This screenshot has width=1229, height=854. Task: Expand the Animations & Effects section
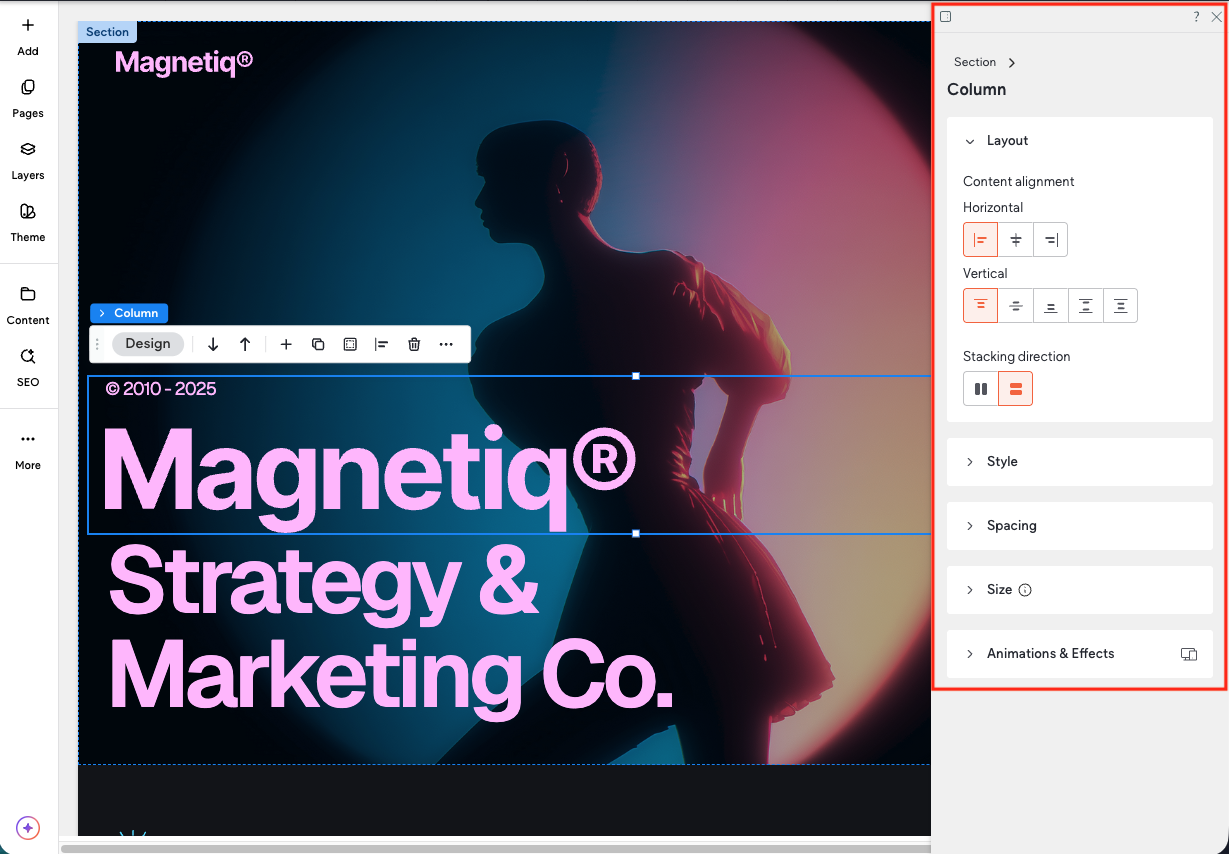pyautogui.click(x=1050, y=654)
